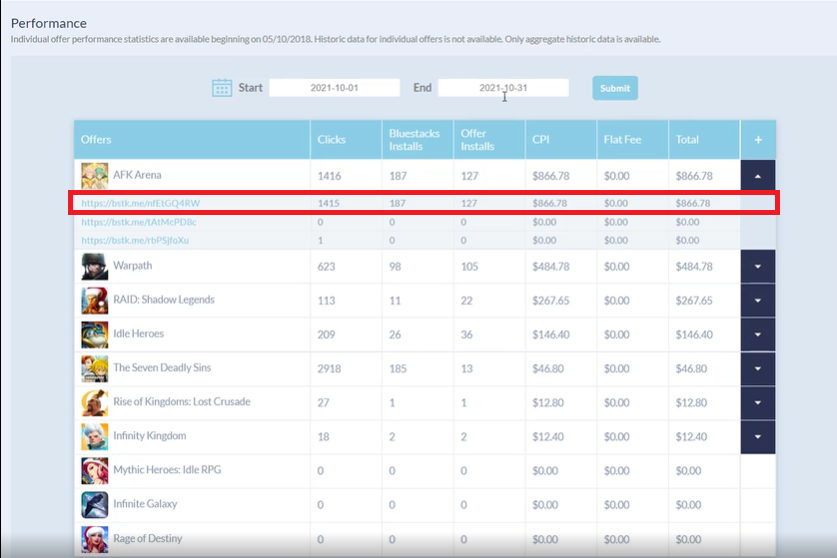Select the Infinite Galaxy offer name

coord(145,504)
